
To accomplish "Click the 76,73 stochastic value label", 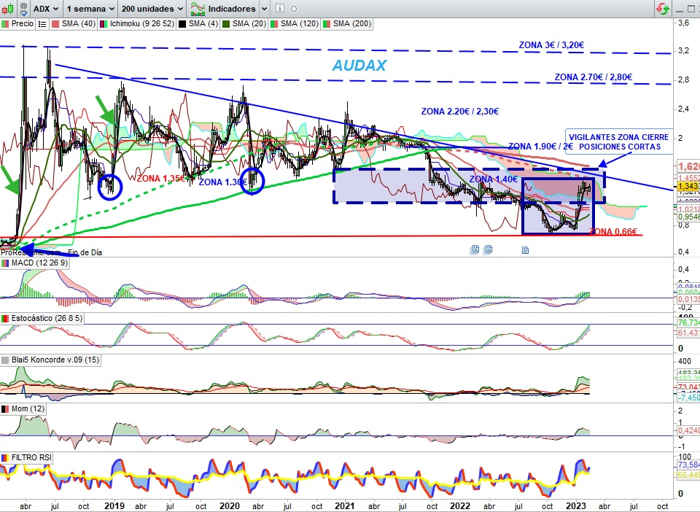I will [688, 323].
